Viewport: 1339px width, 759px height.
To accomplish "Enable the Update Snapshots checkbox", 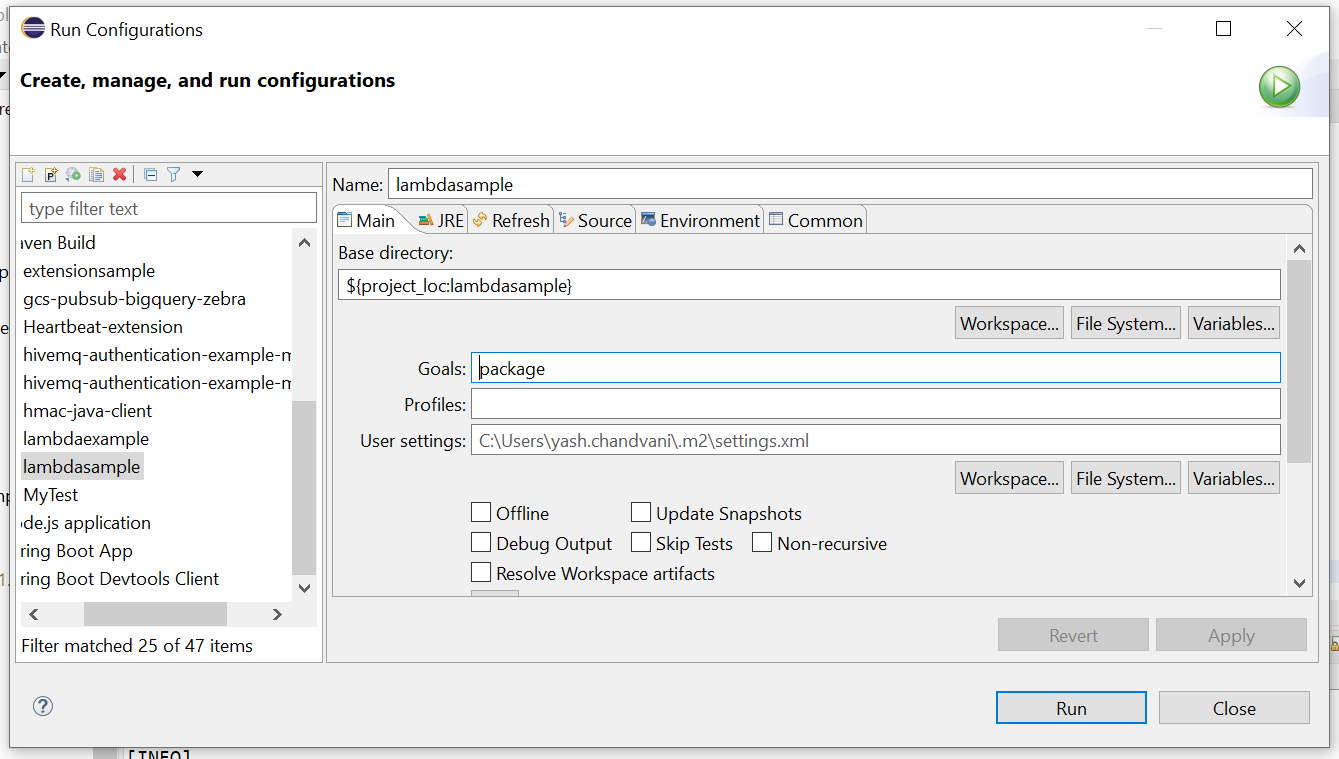I will pos(641,513).
